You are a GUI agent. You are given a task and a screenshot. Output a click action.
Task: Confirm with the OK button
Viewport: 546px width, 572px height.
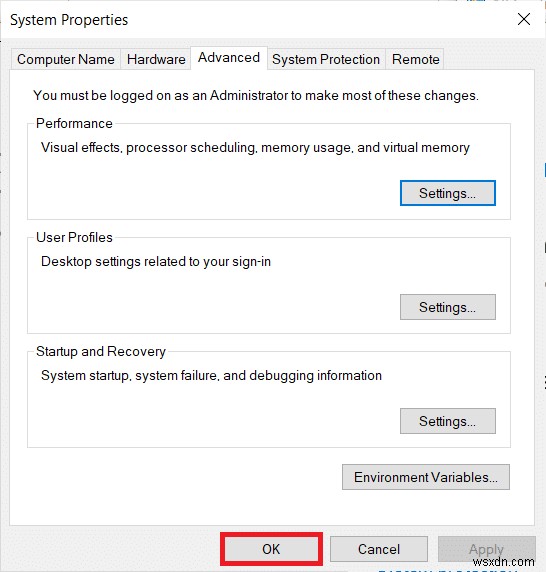click(271, 549)
